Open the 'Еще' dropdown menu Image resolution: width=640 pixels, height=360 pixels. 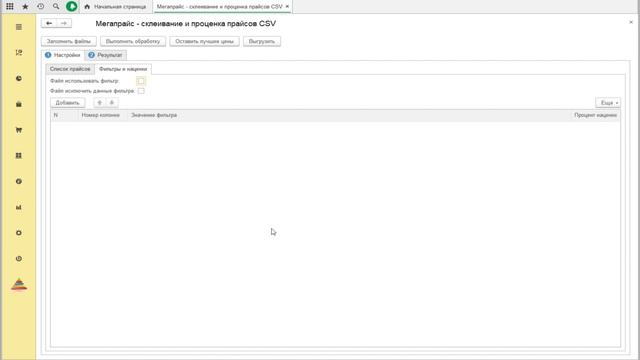coord(608,103)
